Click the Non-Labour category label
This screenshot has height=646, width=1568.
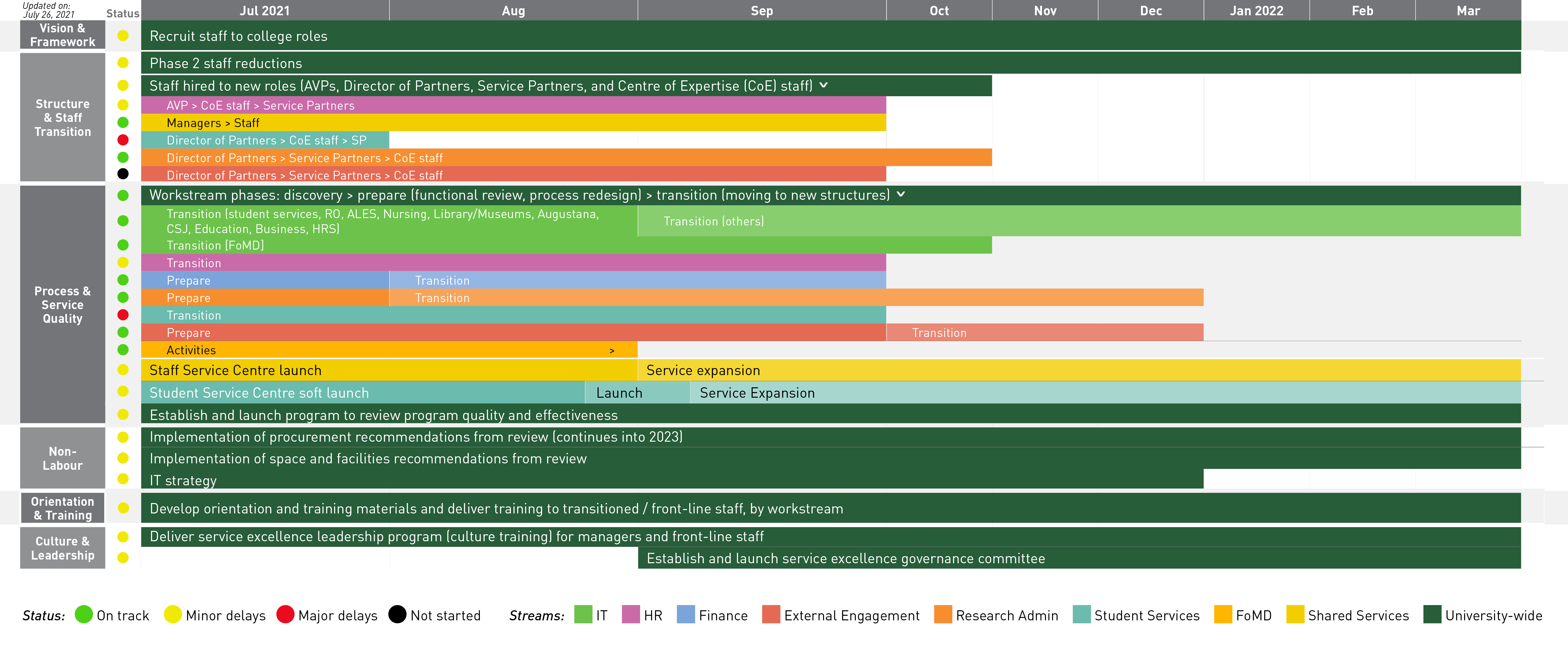pyautogui.click(x=62, y=458)
